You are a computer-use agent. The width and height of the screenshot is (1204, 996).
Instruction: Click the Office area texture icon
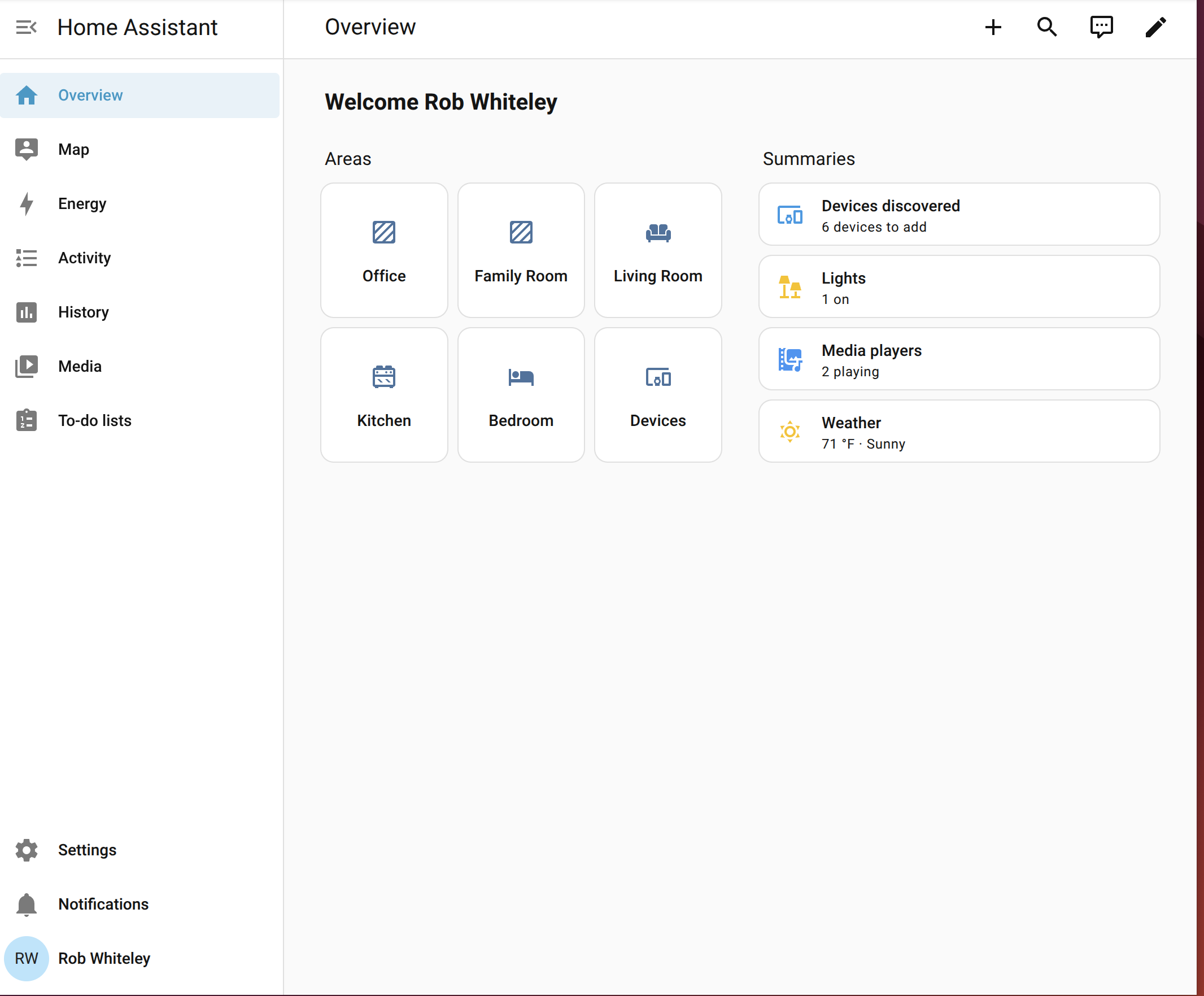point(383,232)
